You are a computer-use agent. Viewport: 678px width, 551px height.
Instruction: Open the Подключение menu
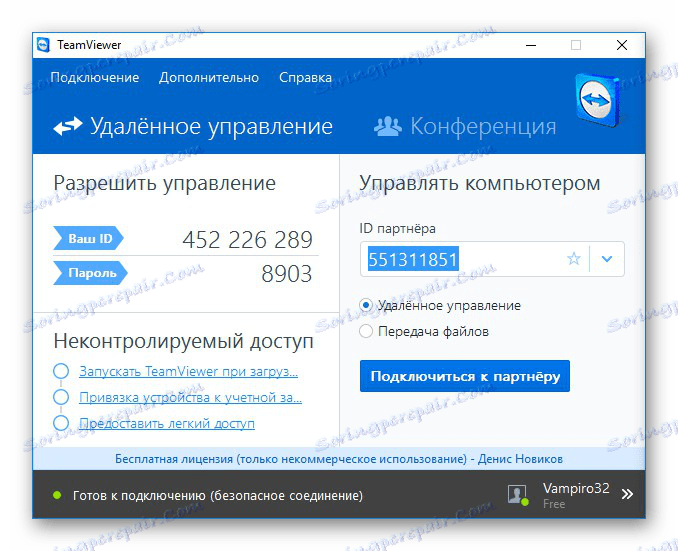(x=95, y=77)
